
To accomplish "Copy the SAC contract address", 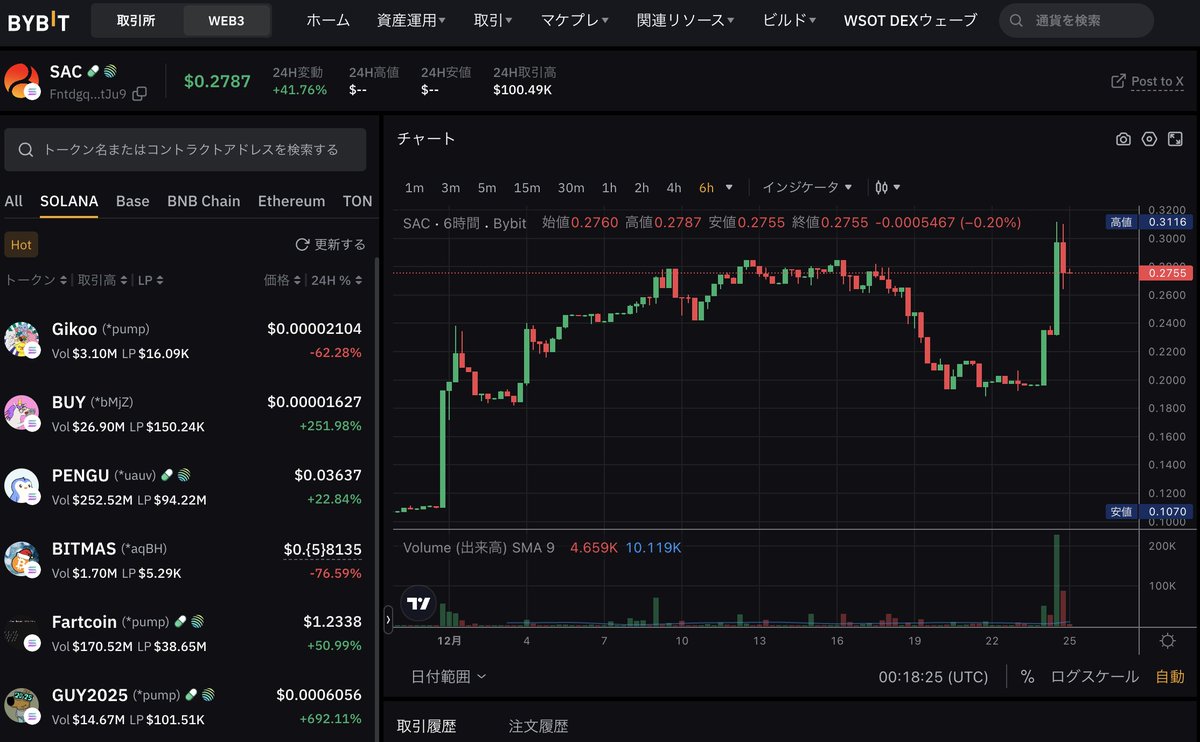I will 139,93.
